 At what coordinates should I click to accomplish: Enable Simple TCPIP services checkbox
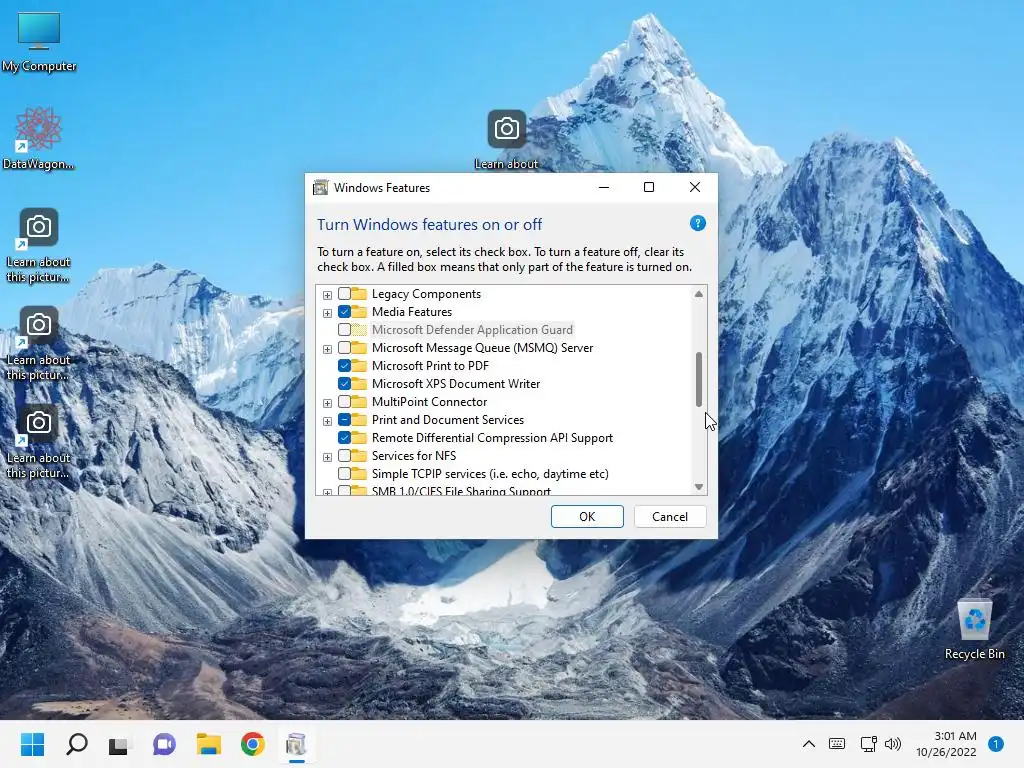(x=344, y=473)
